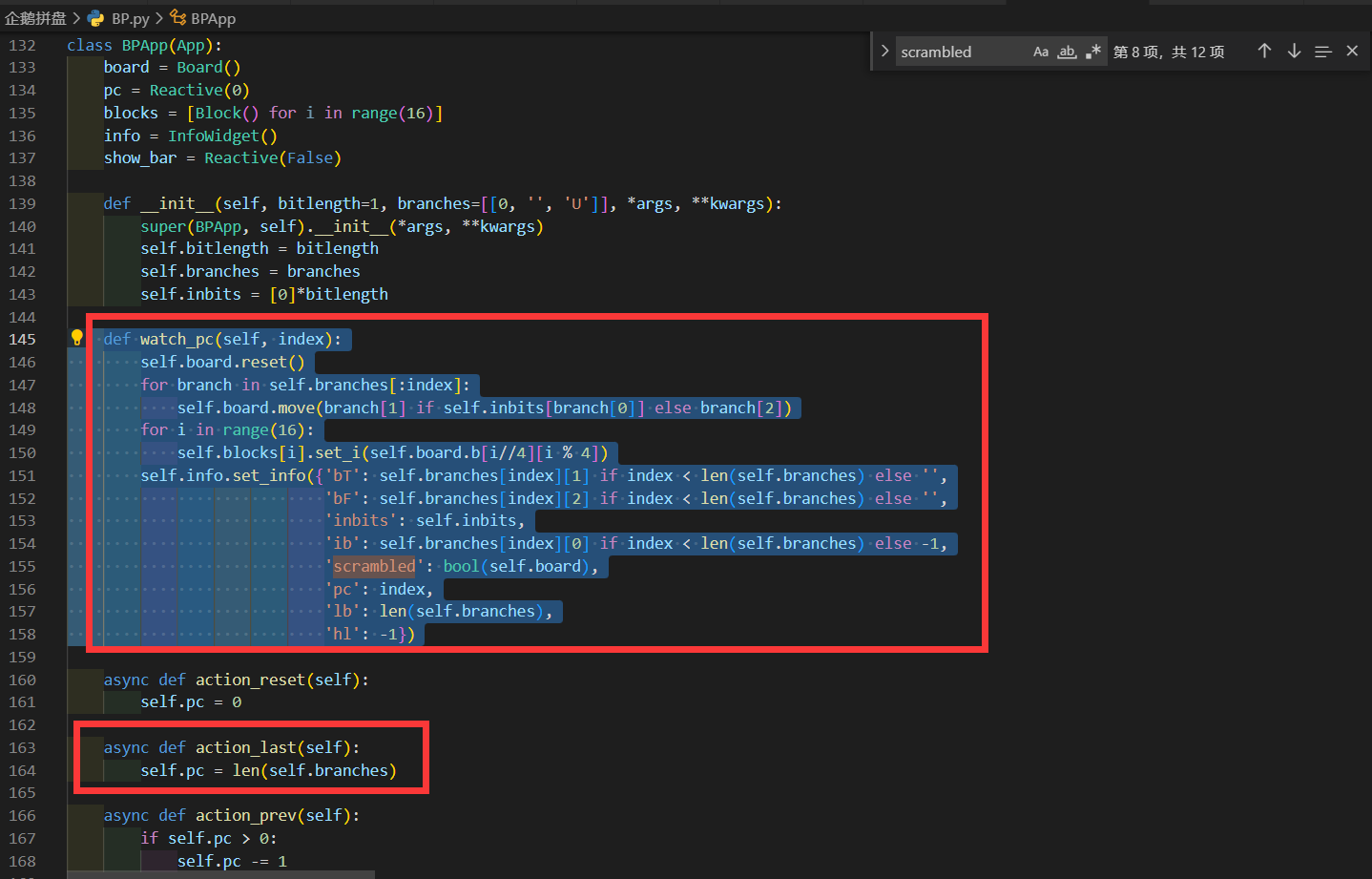Click 'action_last' method name
The width and height of the screenshot is (1372, 879).
point(245,747)
